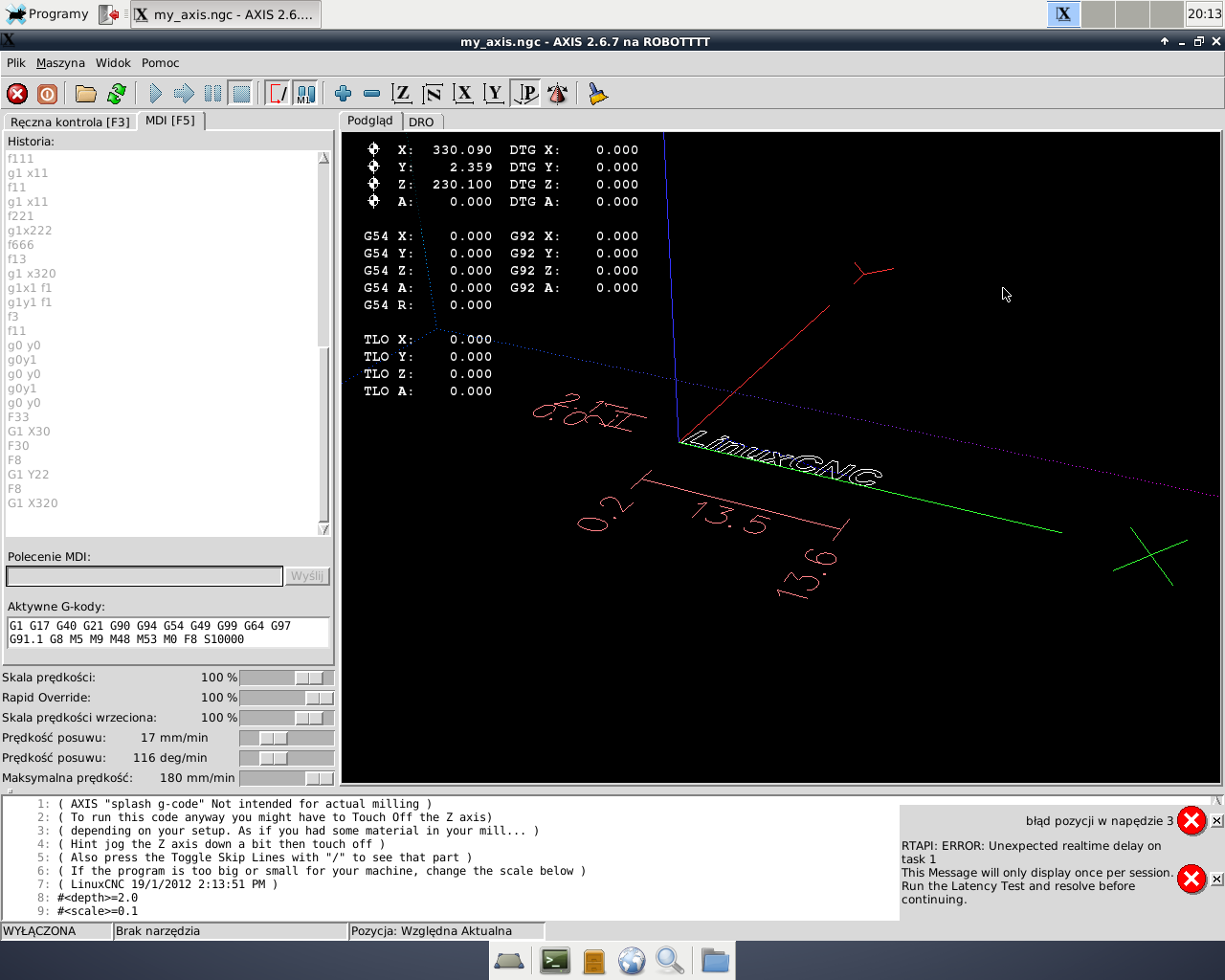Screen dimensions: 1225x980
Task: Open the Plik menu
Action: coord(16,63)
